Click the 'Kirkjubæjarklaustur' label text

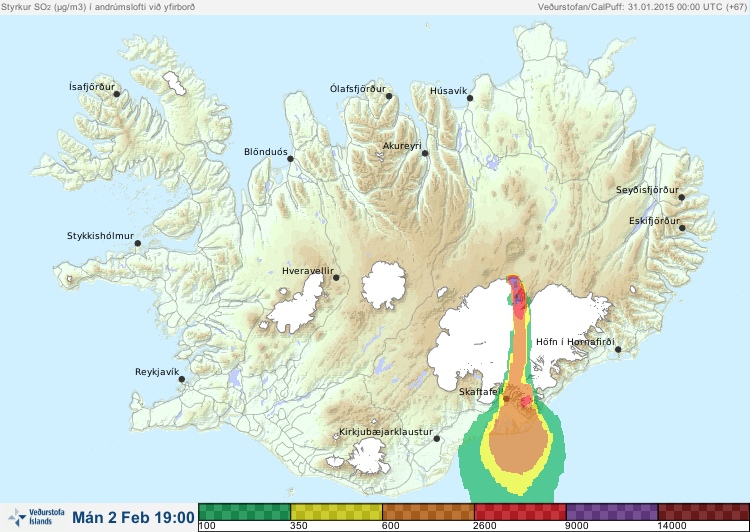pyautogui.click(x=386, y=432)
